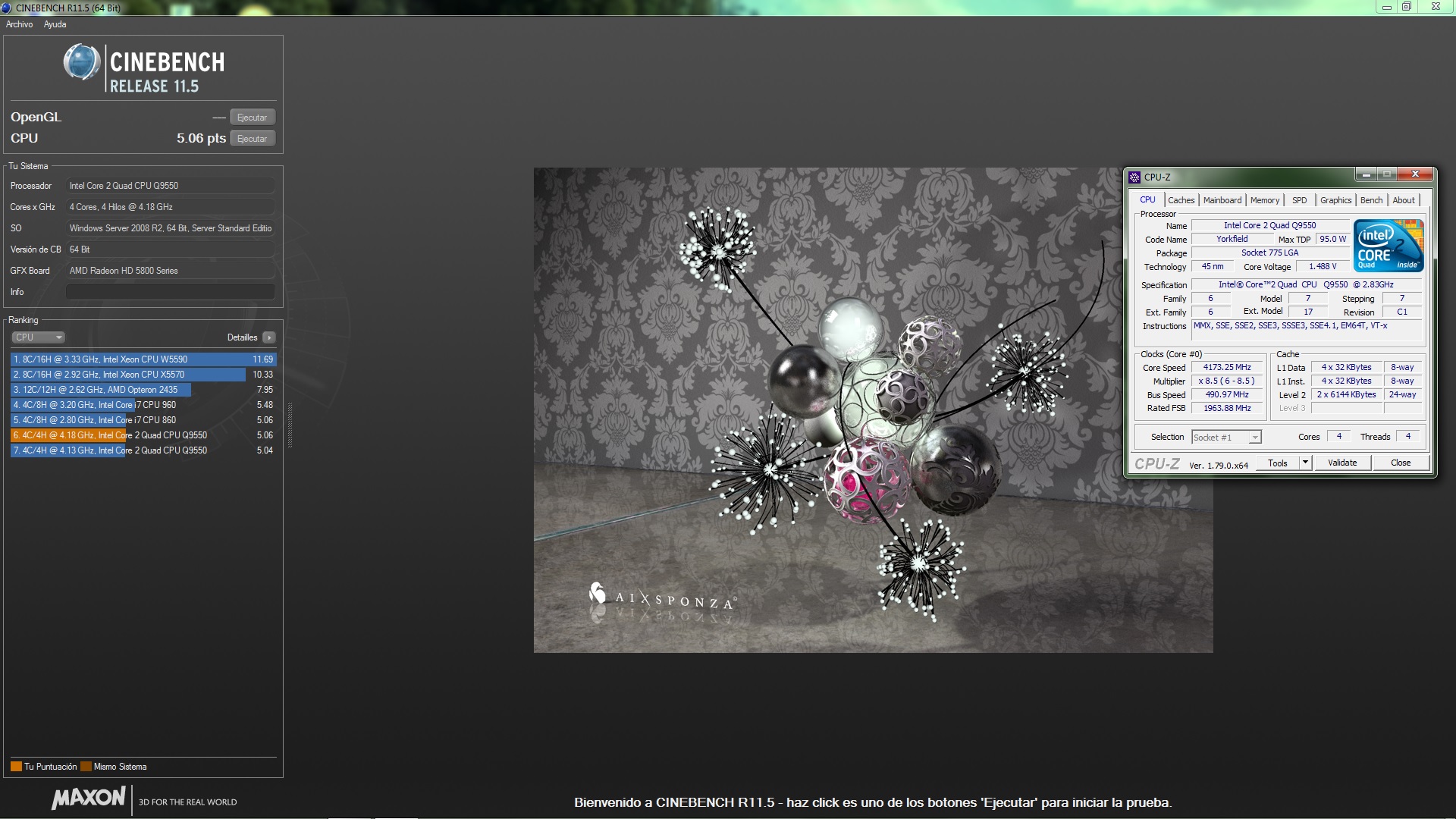1456x819 pixels.
Task: Click the Max TDP value 95.0 W
Action: [1332, 240]
